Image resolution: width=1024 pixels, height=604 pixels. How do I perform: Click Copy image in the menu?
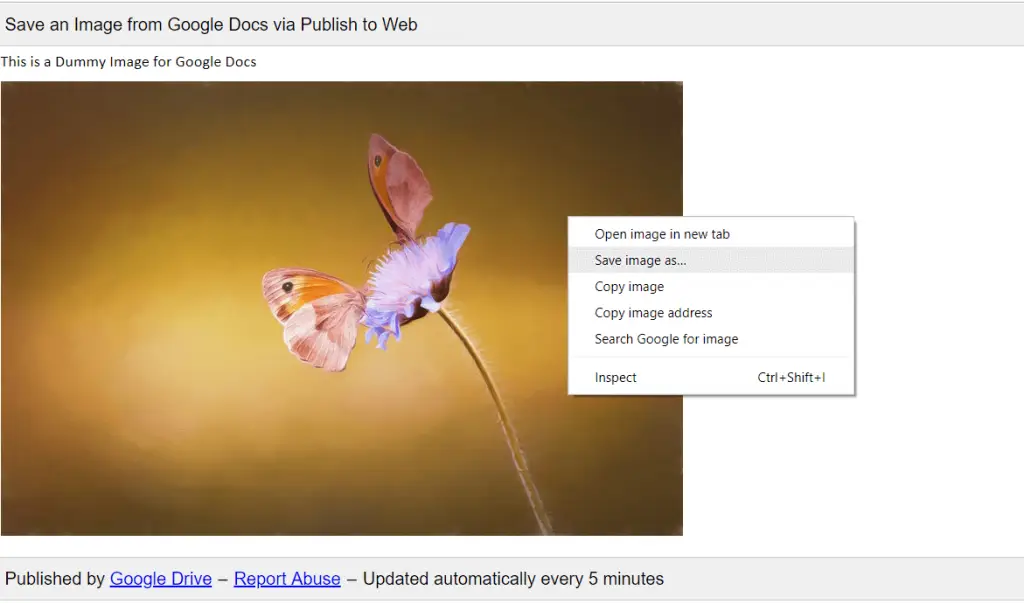coord(629,286)
